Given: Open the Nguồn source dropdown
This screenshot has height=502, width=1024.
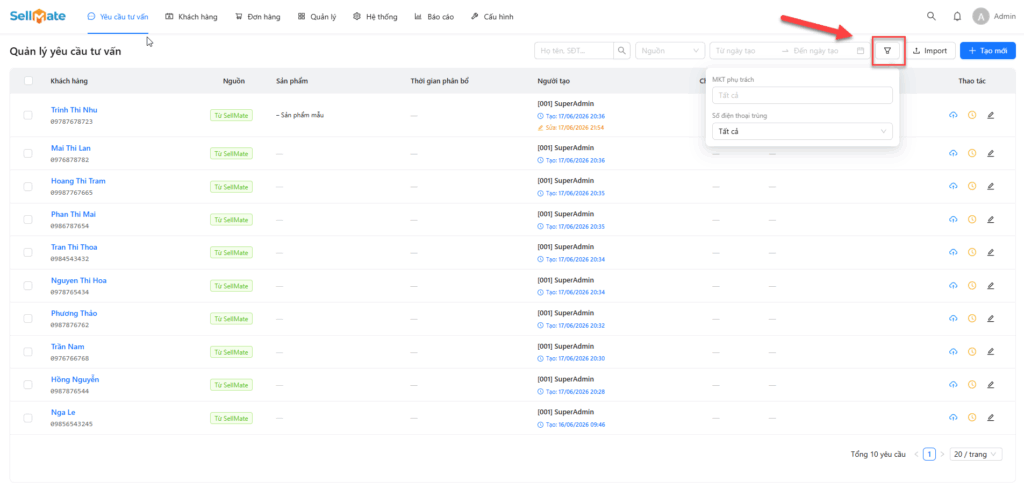Looking at the screenshot, I should pyautogui.click(x=670, y=50).
